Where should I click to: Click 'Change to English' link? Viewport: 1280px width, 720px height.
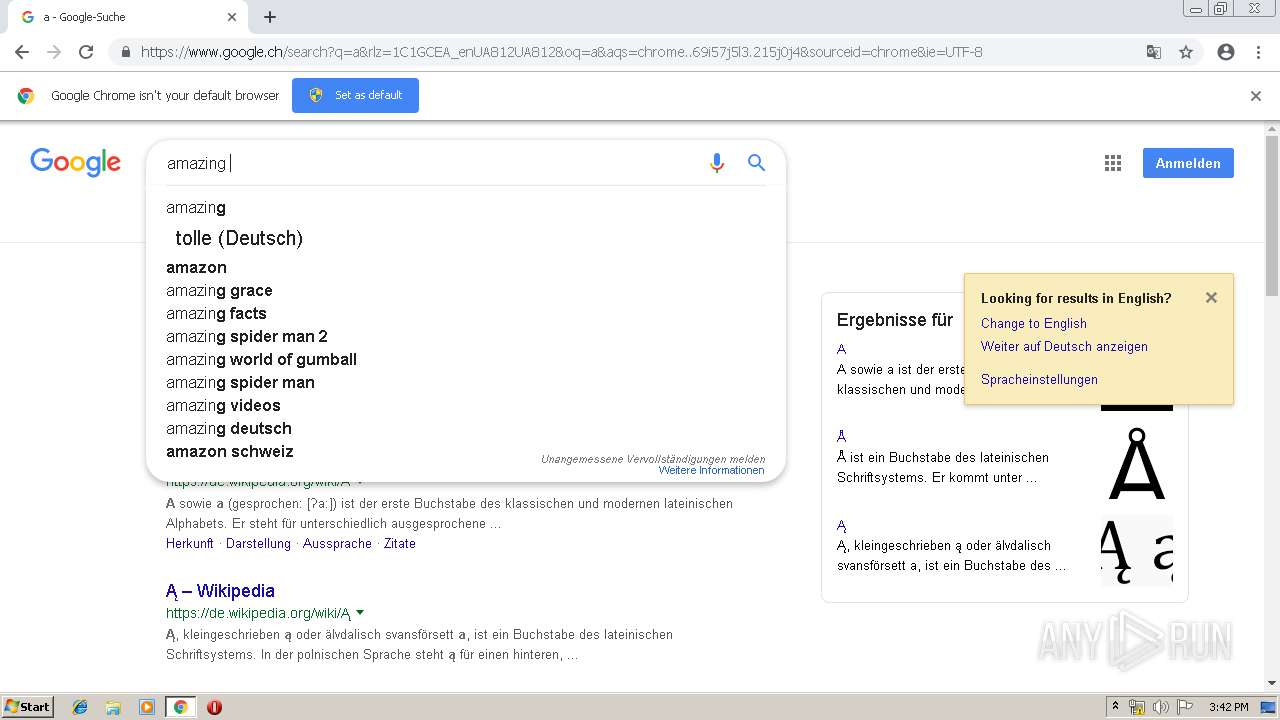1033,323
